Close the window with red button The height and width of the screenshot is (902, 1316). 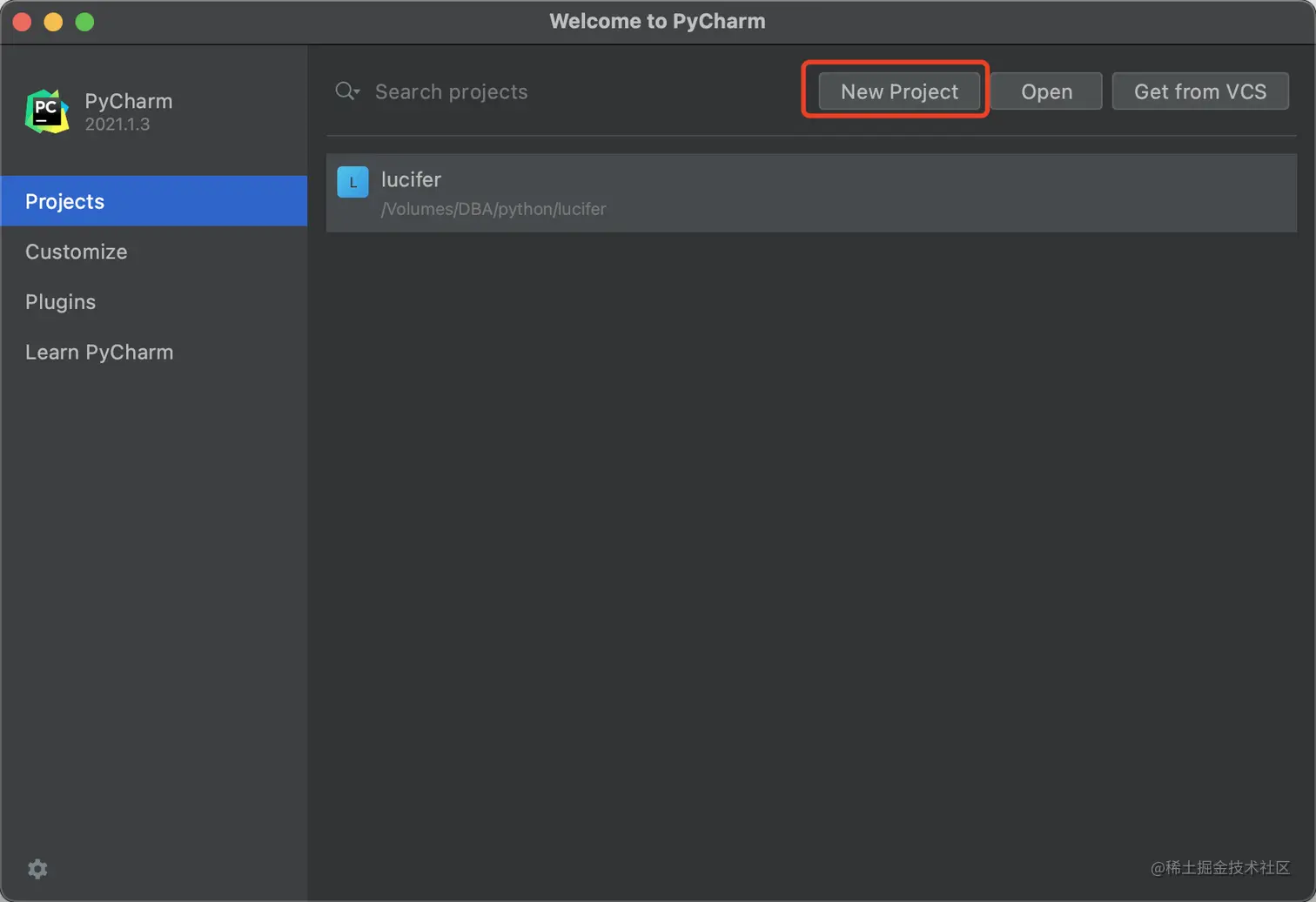point(23,22)
